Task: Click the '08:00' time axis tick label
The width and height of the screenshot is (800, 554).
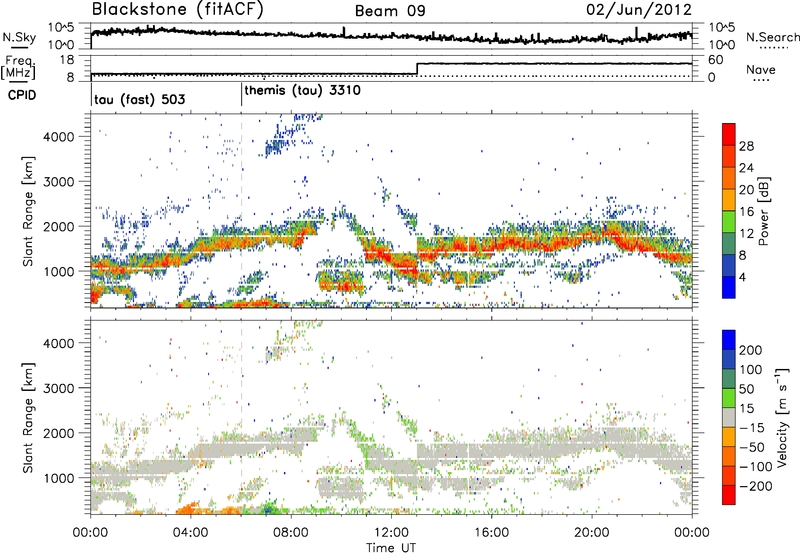Action: pyautogui.click(x=291, y=533)
